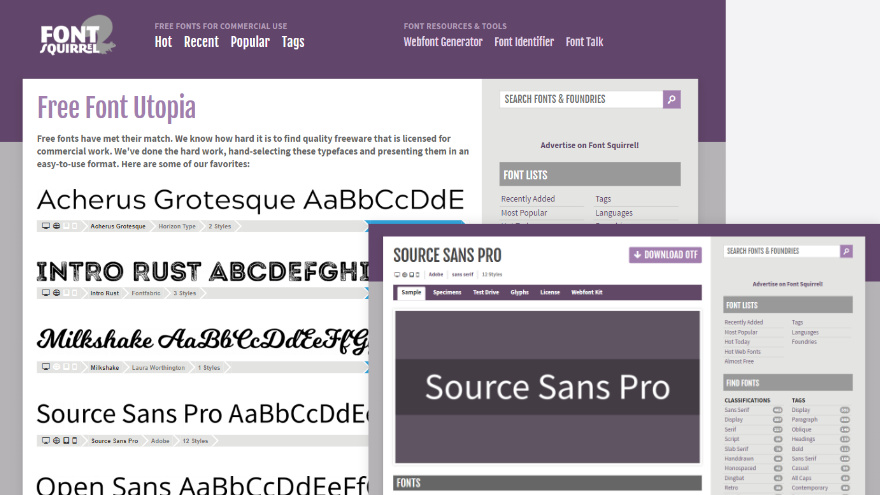
Task: Switch to the Glyphs tab
Action: [519, 293]
